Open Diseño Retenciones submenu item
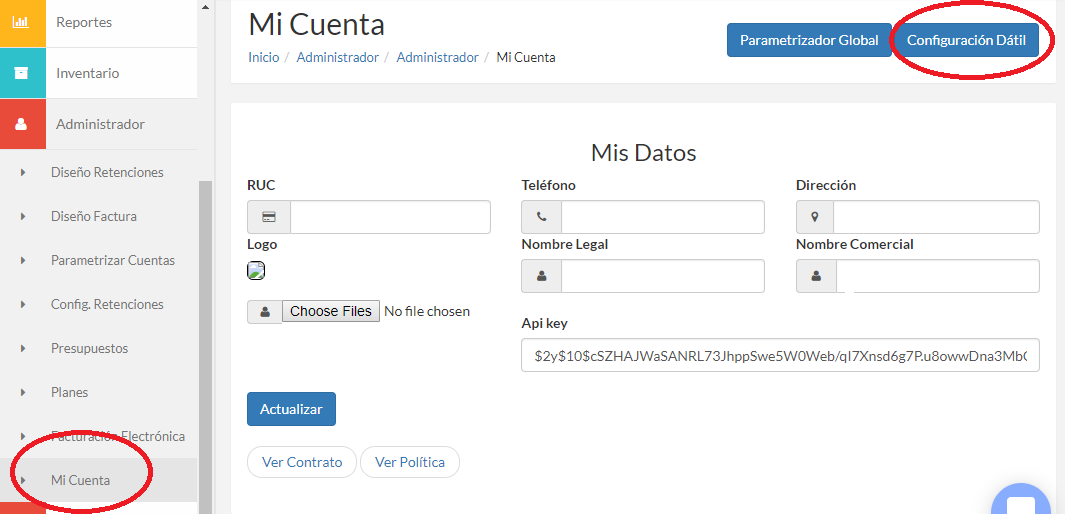The height and width of the screenshot is (514, 1065). point(98,172)
